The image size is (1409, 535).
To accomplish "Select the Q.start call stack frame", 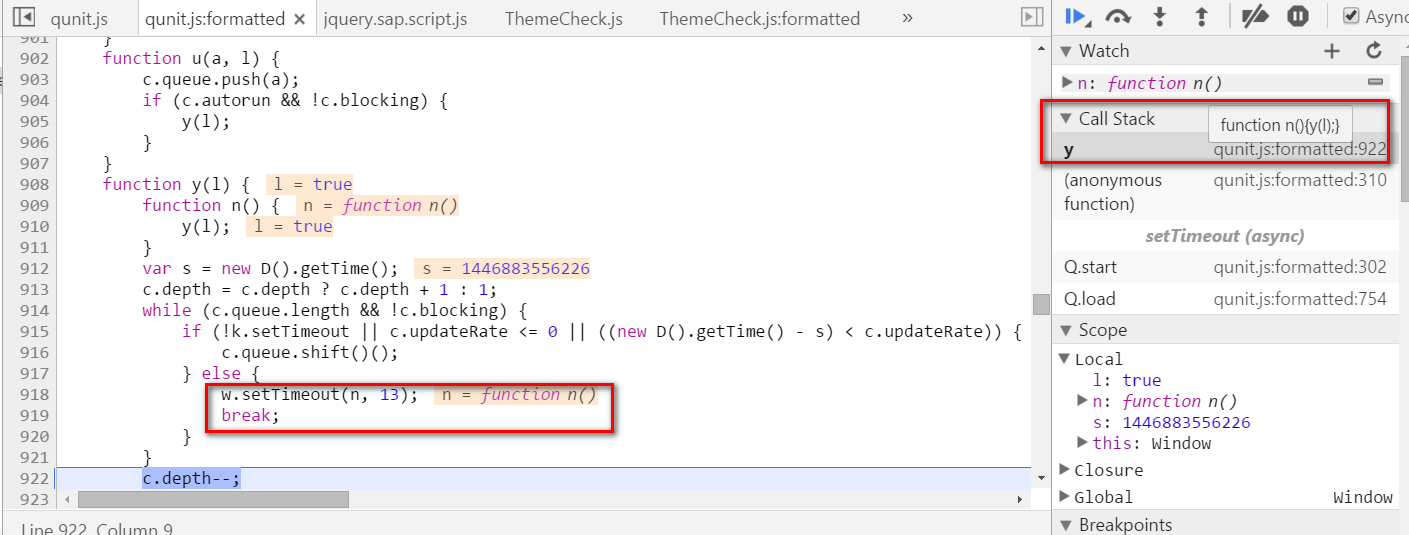I will pos(1225,267).
